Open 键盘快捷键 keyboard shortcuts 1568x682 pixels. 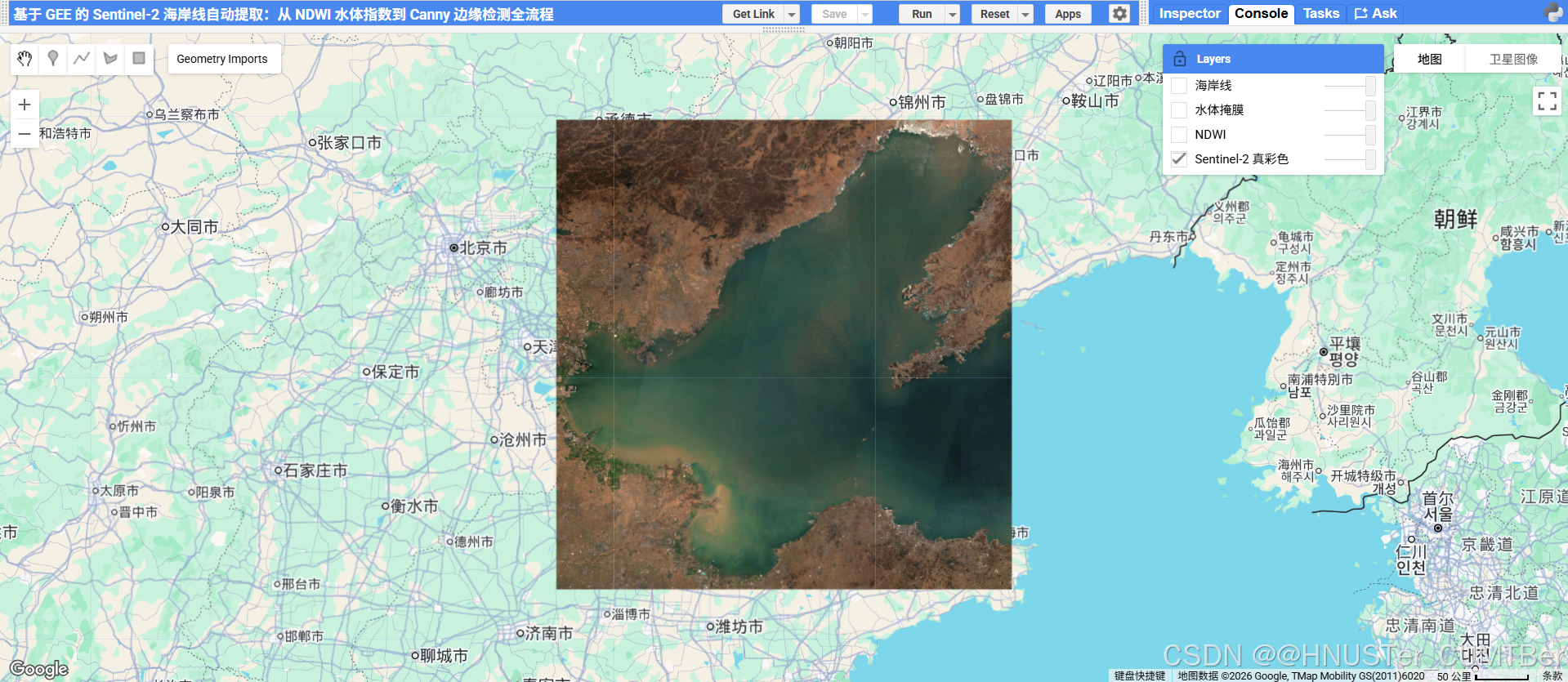tap(1140, 675)
